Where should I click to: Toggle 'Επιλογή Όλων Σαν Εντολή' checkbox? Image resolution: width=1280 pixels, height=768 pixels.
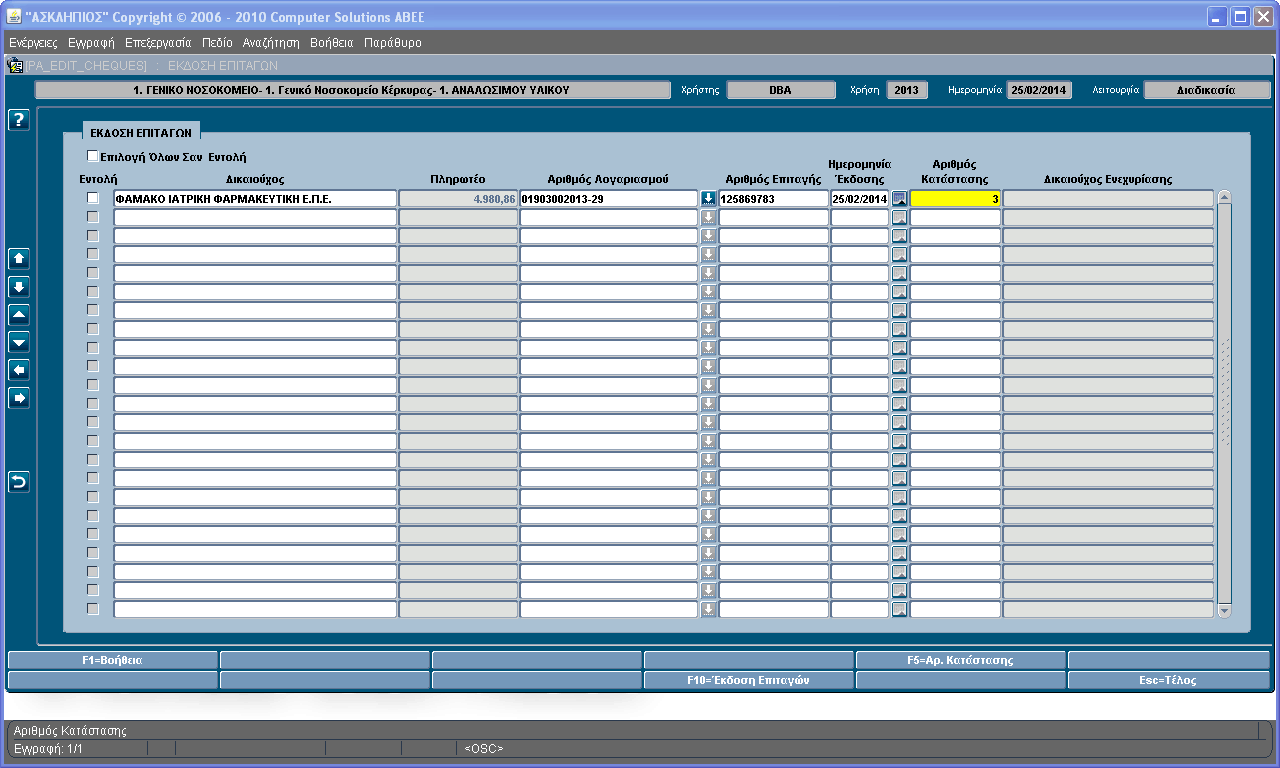(93, 156)
